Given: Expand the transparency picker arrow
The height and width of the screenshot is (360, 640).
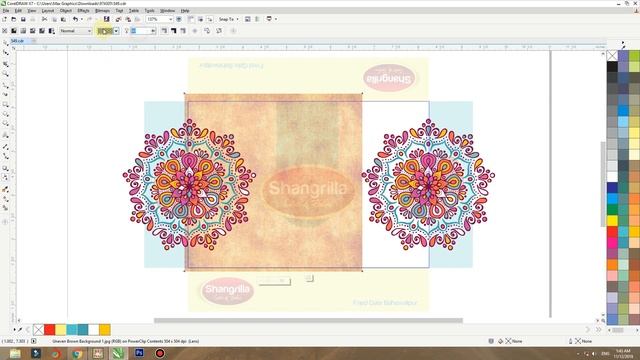Looking at the screenshot, I should click(x=116, y=31).
